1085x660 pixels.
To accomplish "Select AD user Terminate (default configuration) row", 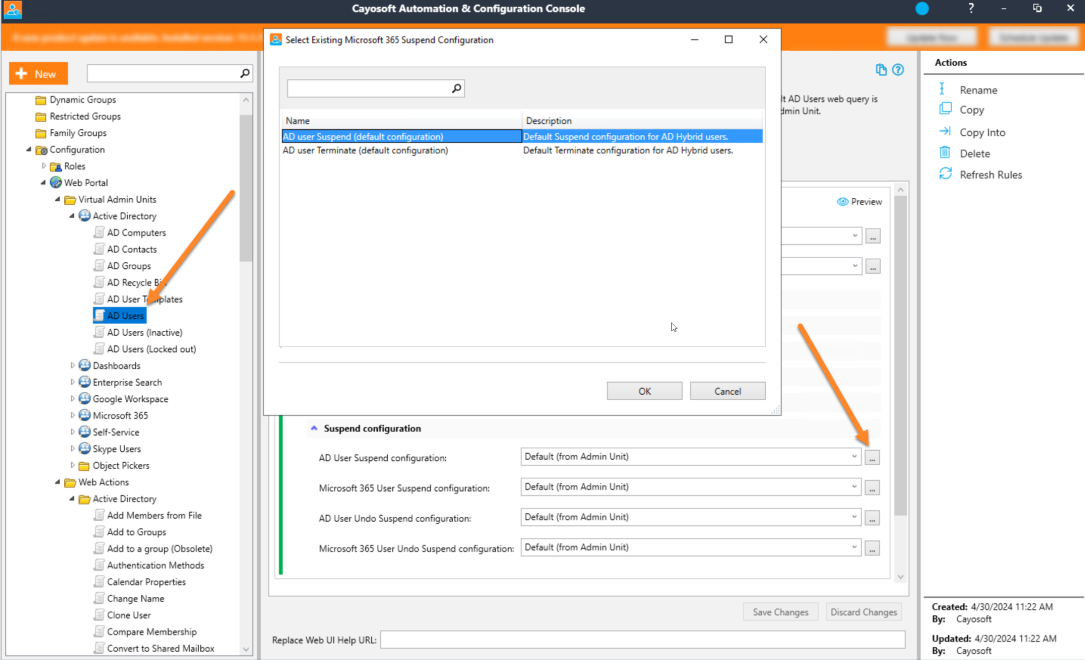I will tap(522, 150).
